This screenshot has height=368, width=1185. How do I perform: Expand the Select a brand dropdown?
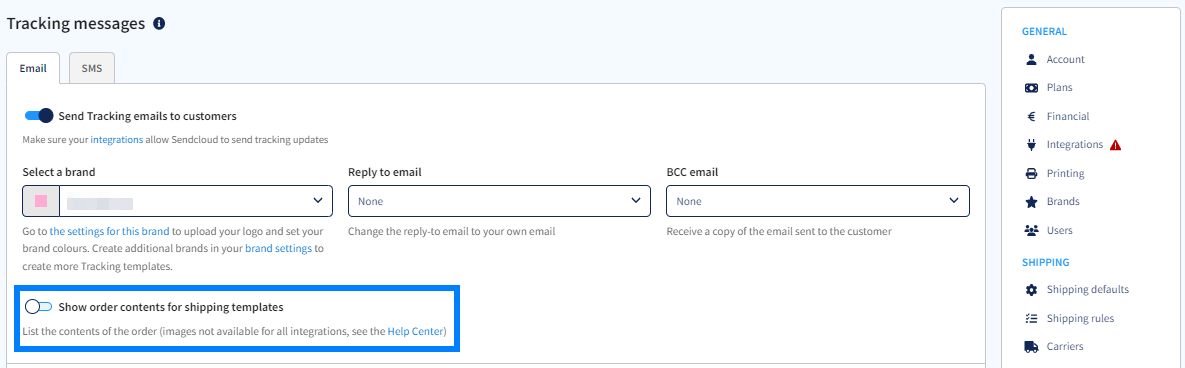178,202
